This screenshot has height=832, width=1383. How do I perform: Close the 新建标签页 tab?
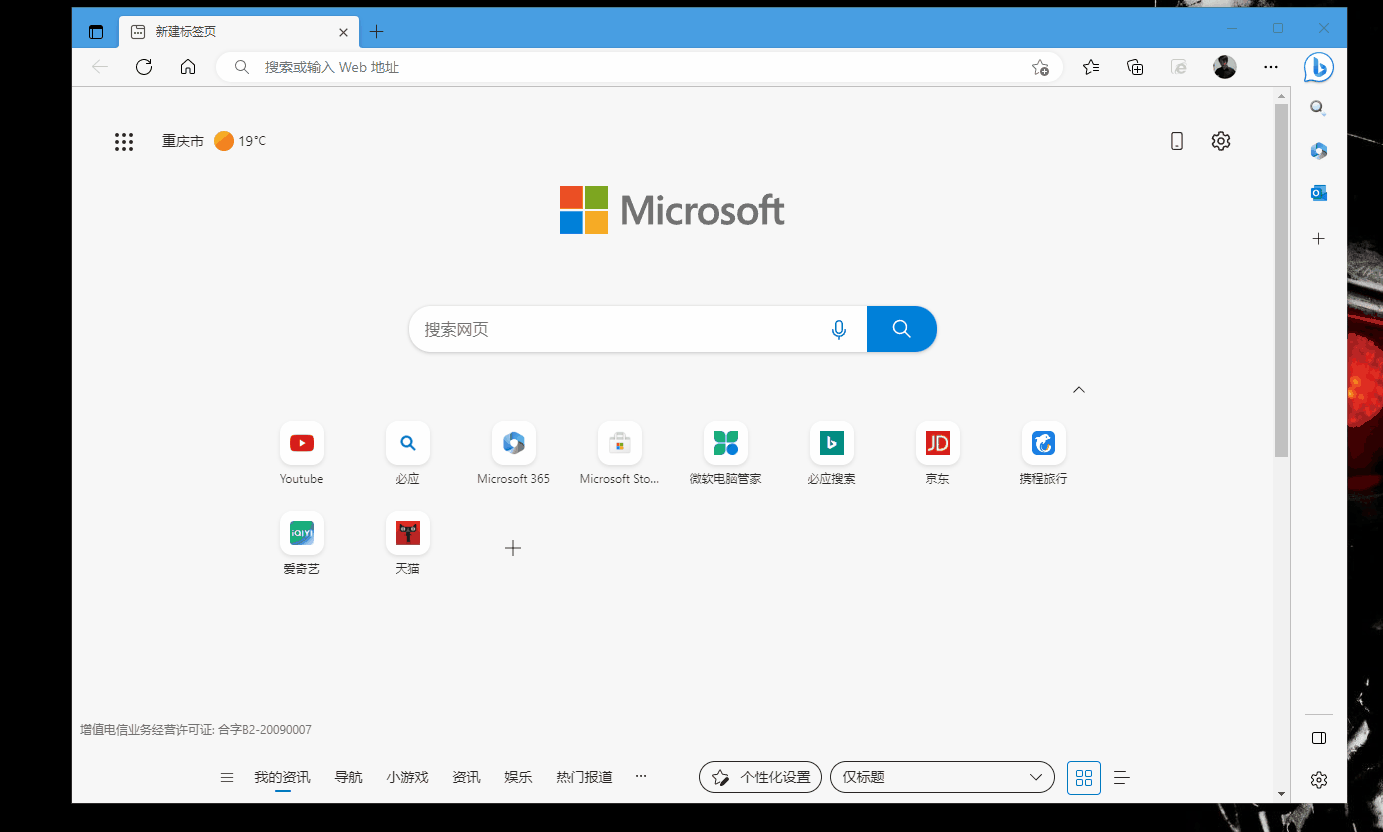pyautogui.click(x=344, y=32)
